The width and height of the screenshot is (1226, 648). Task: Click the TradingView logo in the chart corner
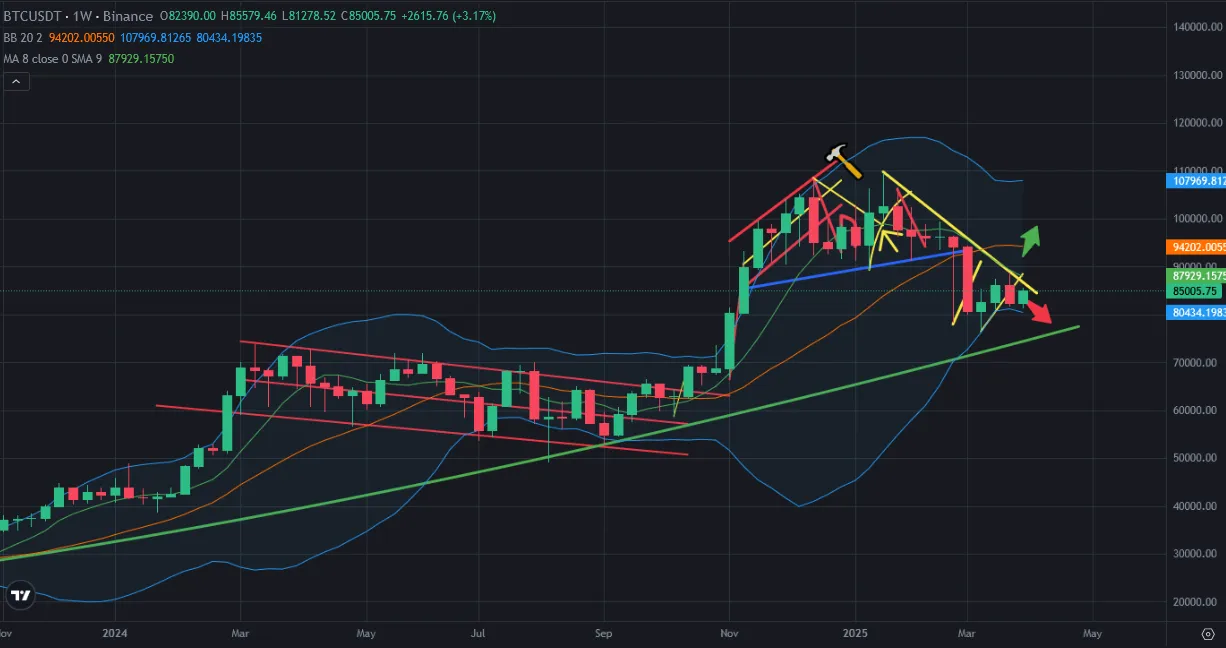click(20, 595)
